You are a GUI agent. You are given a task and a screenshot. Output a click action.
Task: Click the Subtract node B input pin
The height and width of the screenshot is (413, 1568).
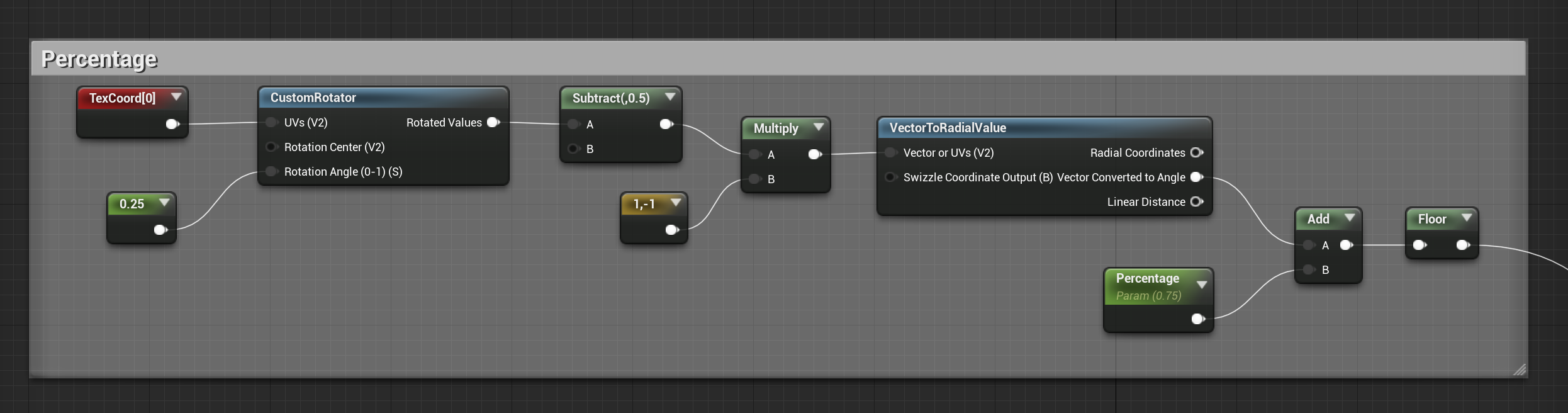573,149
